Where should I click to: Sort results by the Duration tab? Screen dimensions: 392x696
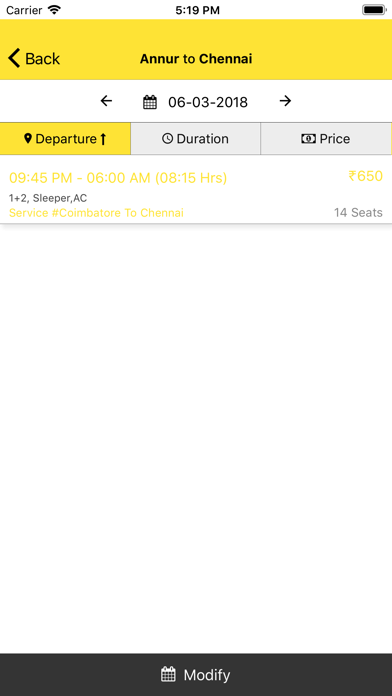coord(195,138)
